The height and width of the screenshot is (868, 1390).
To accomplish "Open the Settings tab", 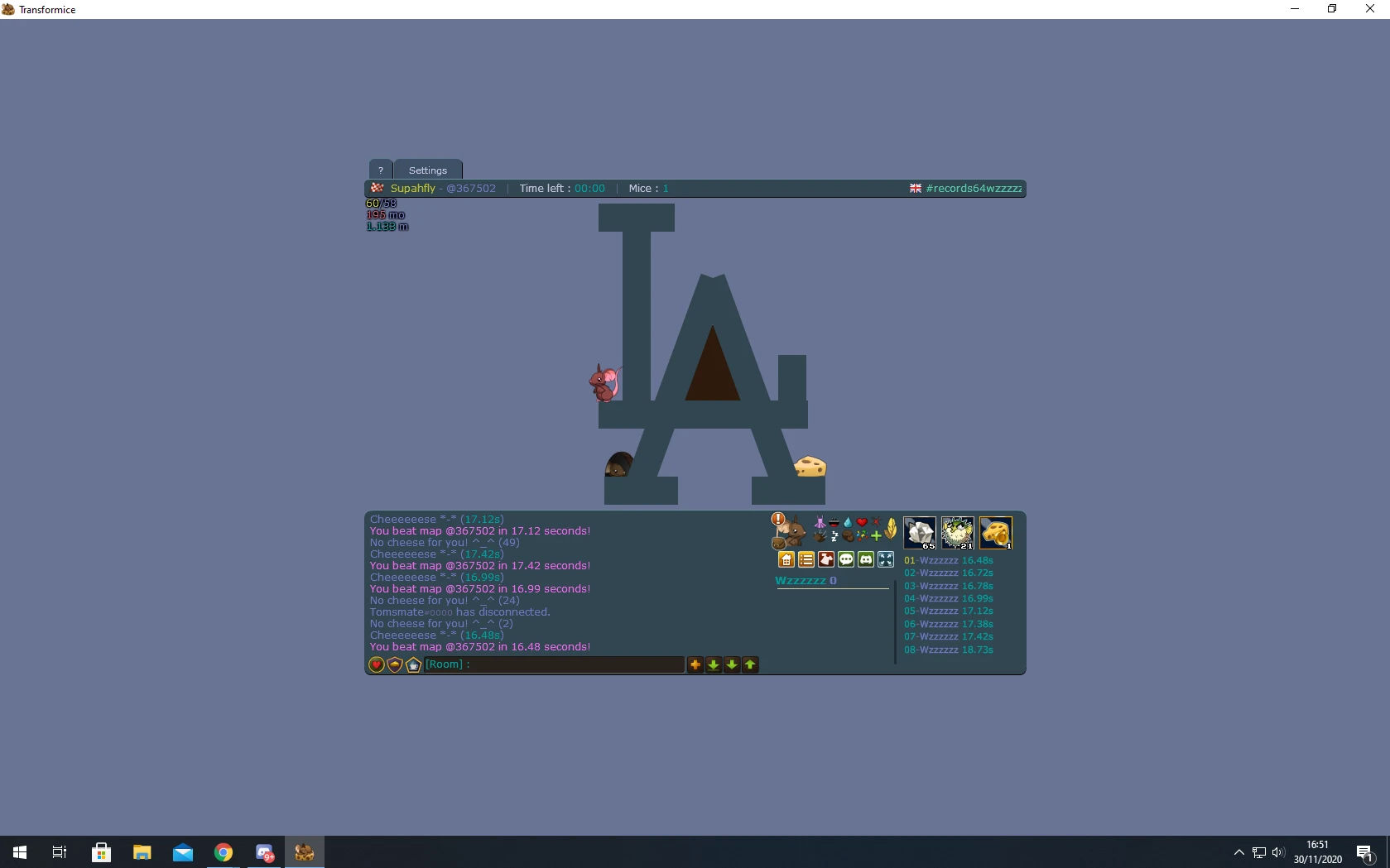I will (428, 170).
